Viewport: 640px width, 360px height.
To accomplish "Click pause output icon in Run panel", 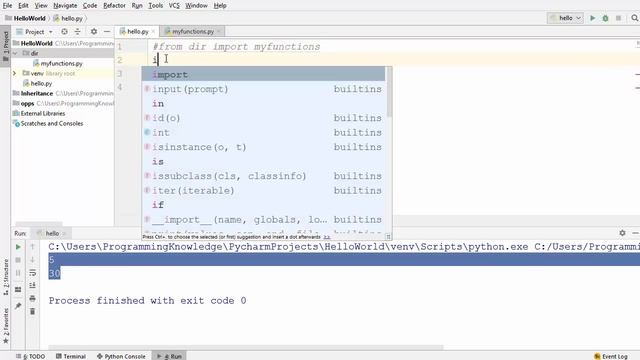I will point(18,273).
